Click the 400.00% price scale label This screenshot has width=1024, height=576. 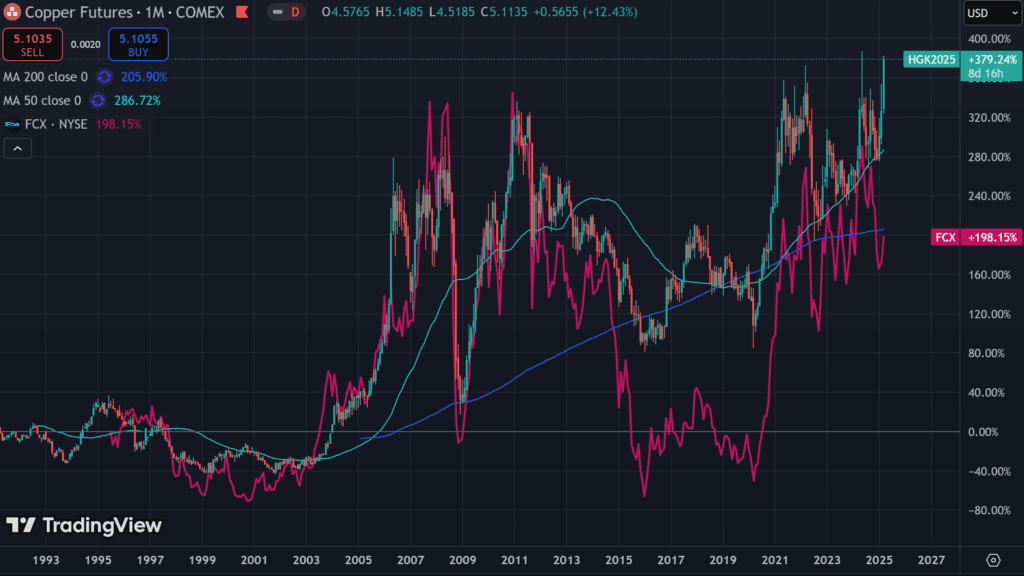989,39
